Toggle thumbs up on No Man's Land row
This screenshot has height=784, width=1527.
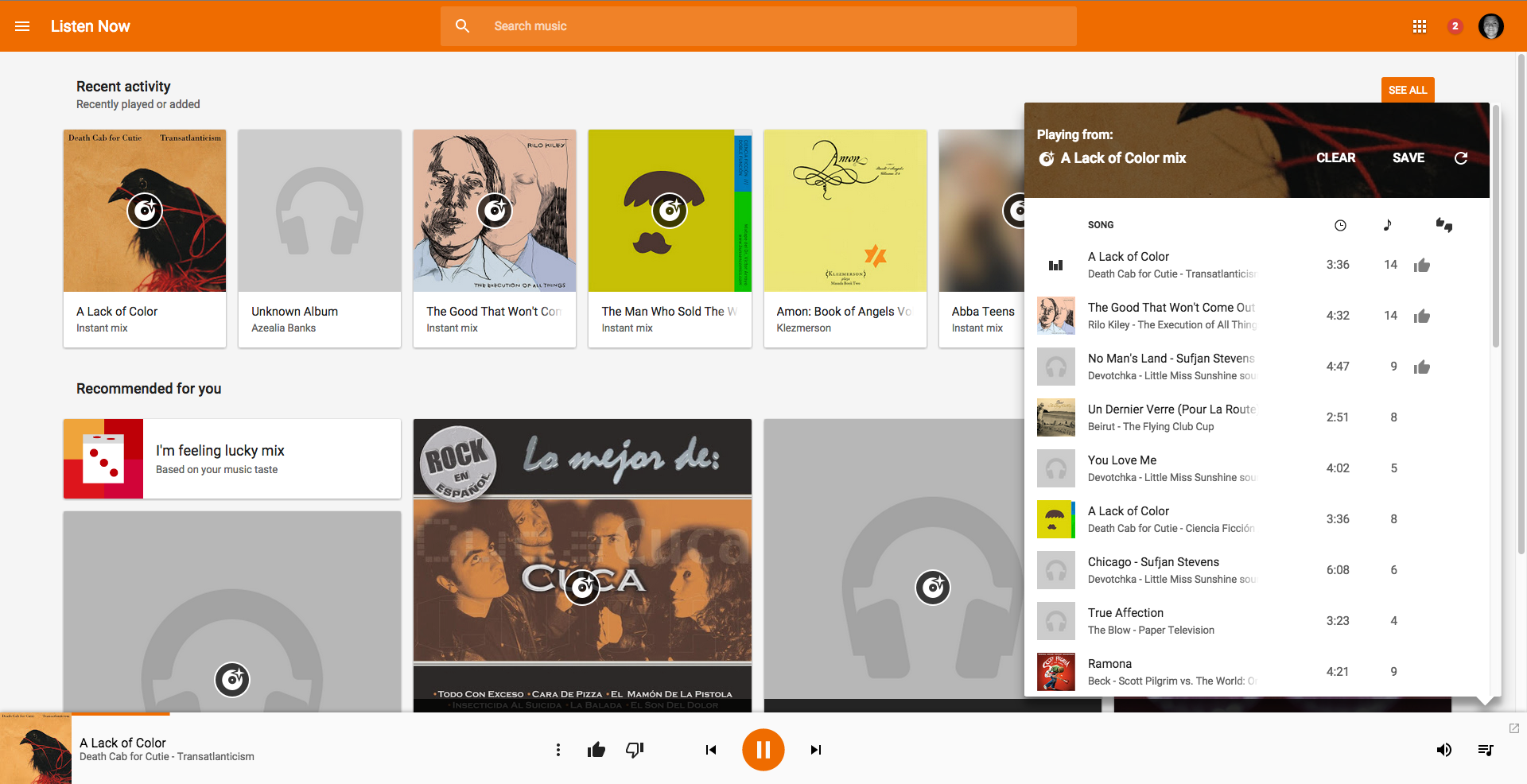(x=1422, y=367)
